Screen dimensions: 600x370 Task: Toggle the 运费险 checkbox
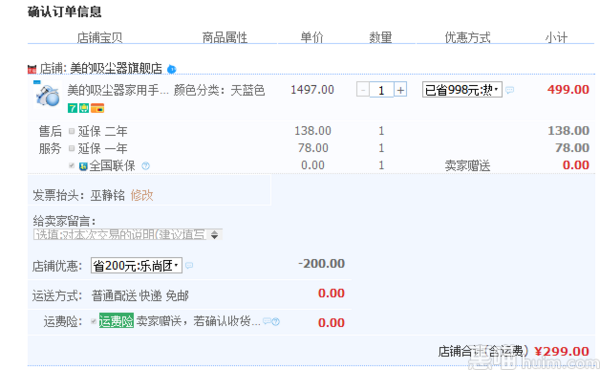click(94, 321)
